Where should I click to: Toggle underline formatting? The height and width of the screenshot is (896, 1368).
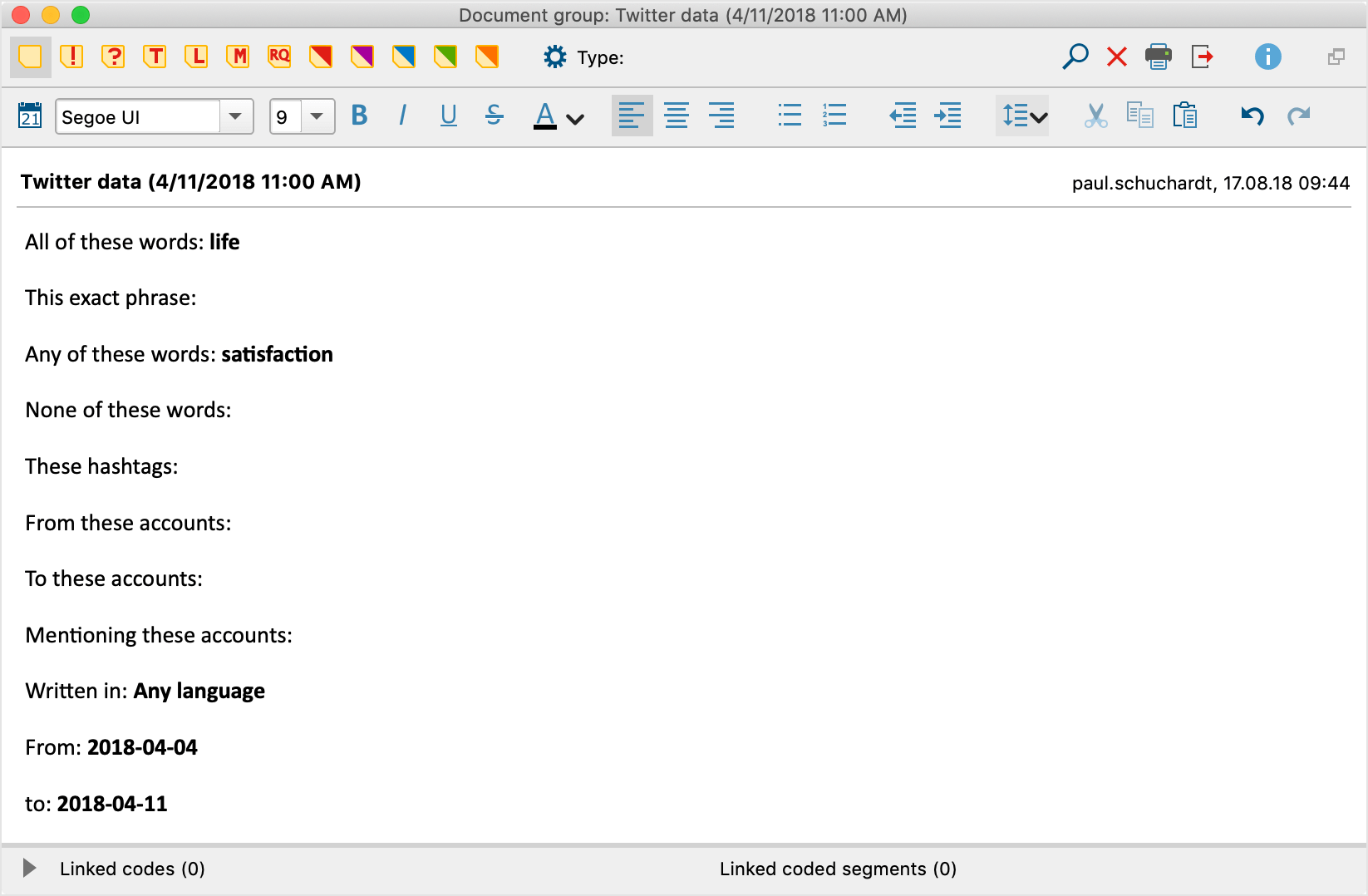(449, 116)
